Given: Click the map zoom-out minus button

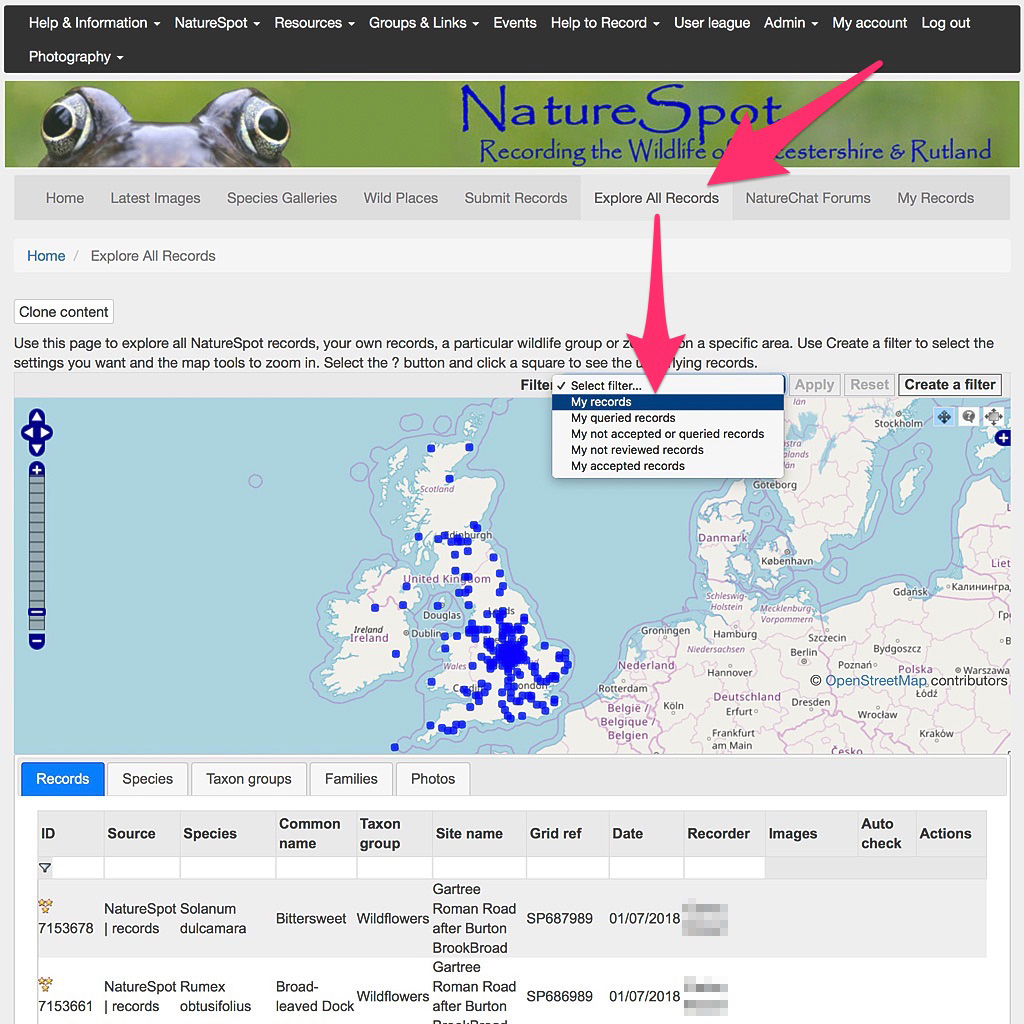Looking at the screenshot, I should point(37,640).
